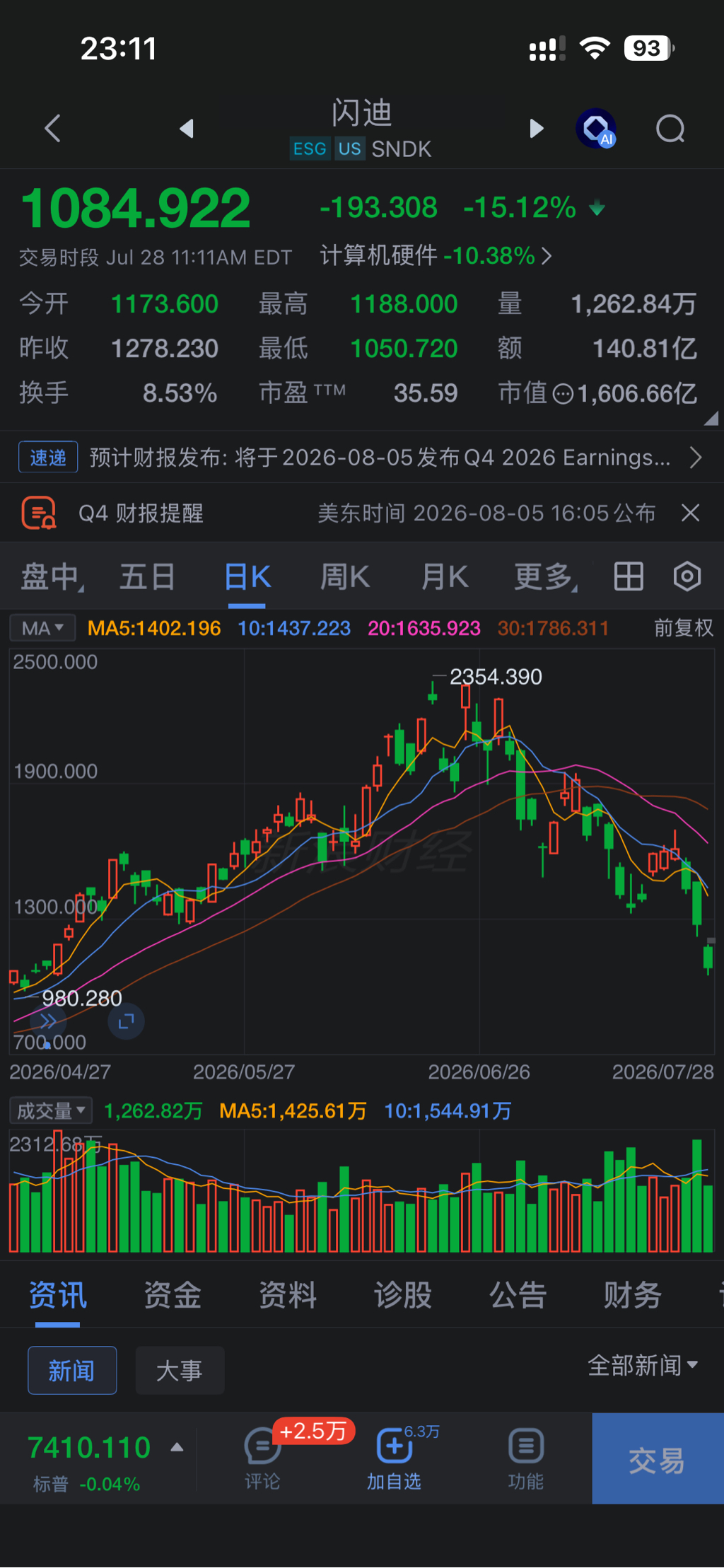Image resolution: width=724 pixels, height=1568 pixels.
Task: Tap the current price 1084.922
Action: point(136,209)
